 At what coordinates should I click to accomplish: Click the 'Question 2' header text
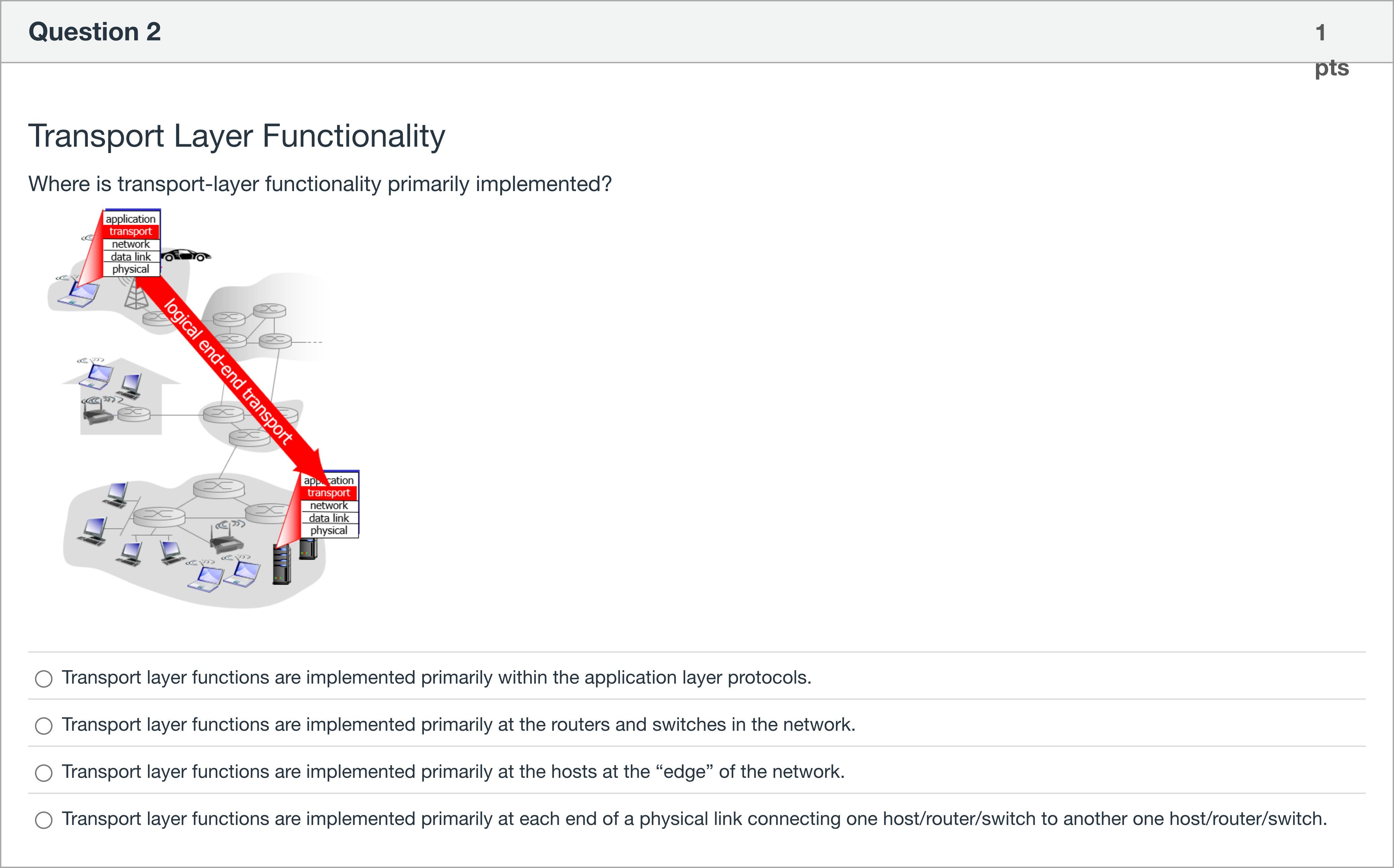95,32
